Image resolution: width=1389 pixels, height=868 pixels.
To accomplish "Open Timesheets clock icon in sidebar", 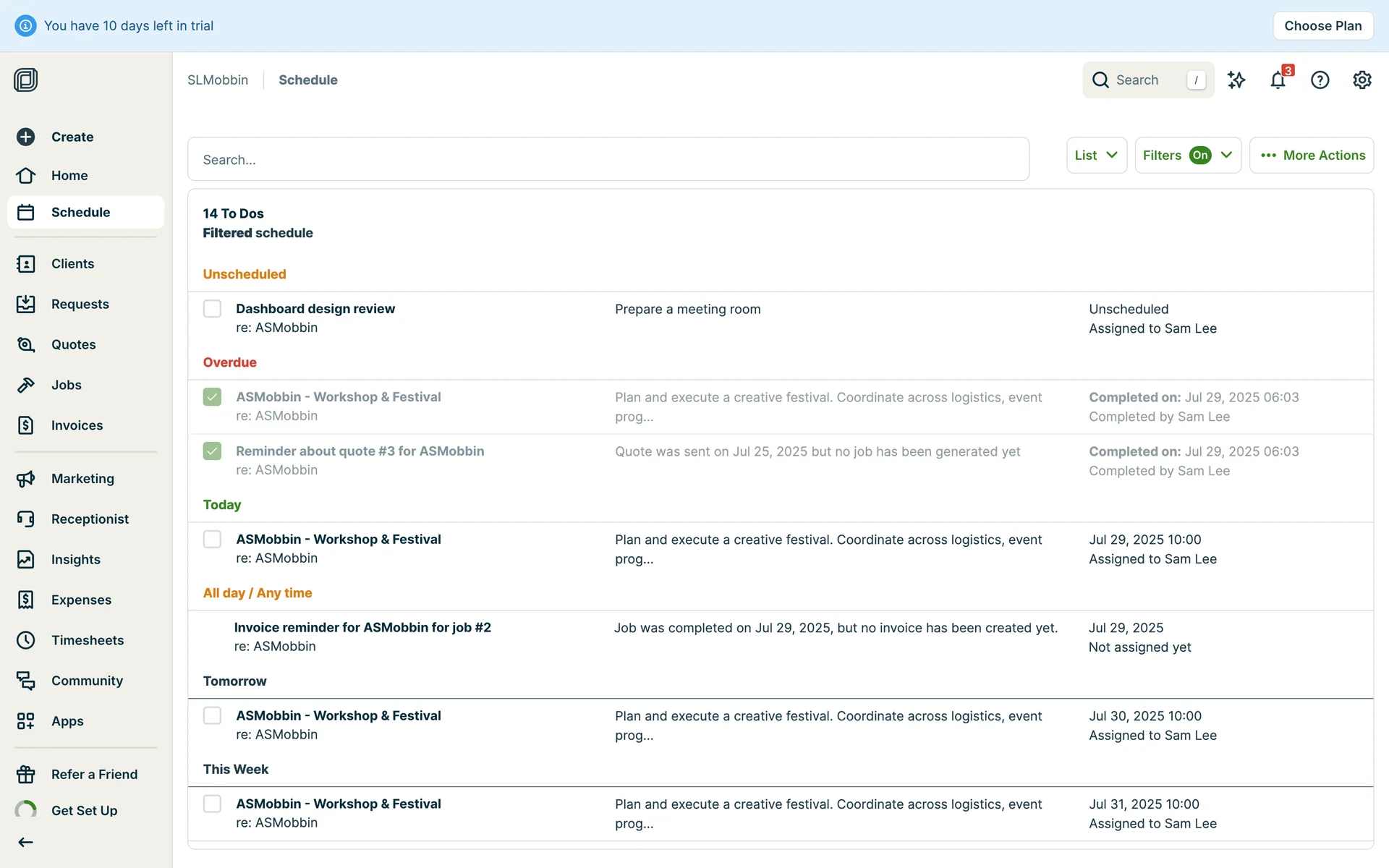I will pyautogui.click(x=26, y=640).
